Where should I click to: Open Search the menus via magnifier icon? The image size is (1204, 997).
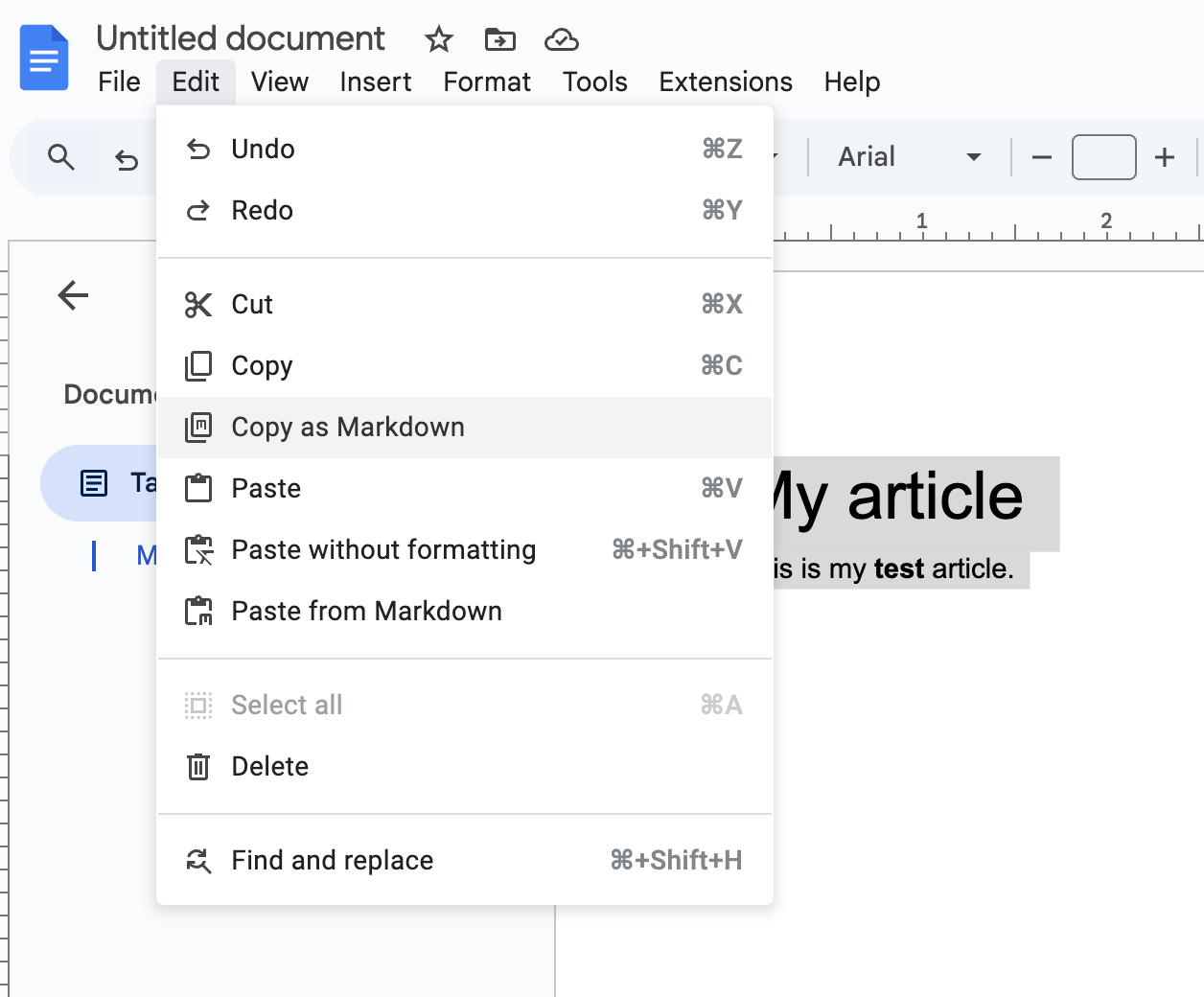(60, 156)
